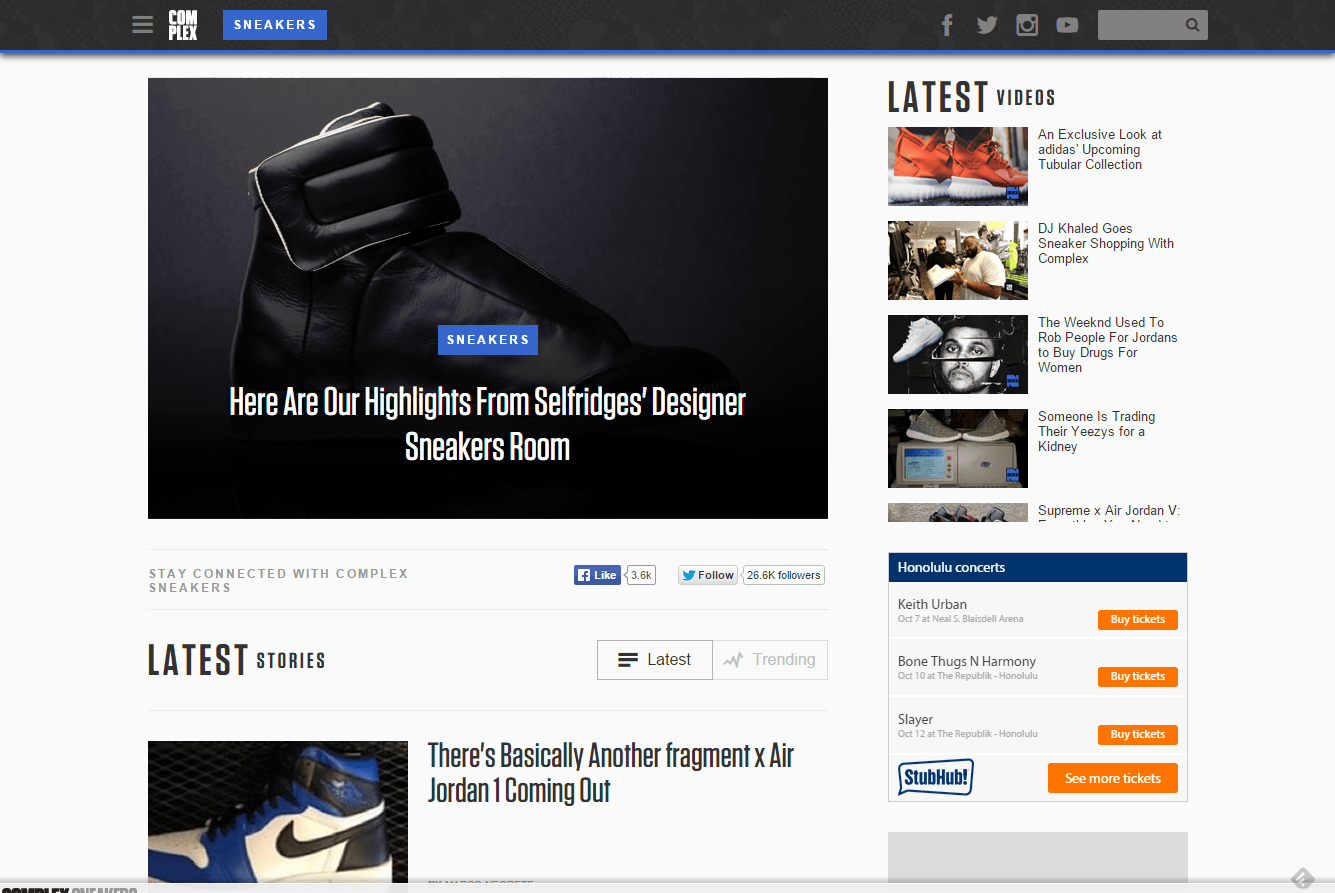The image size is (1335, 893).
Task: Click the 3.6k Facebook like count
Action: pos(641,575)
